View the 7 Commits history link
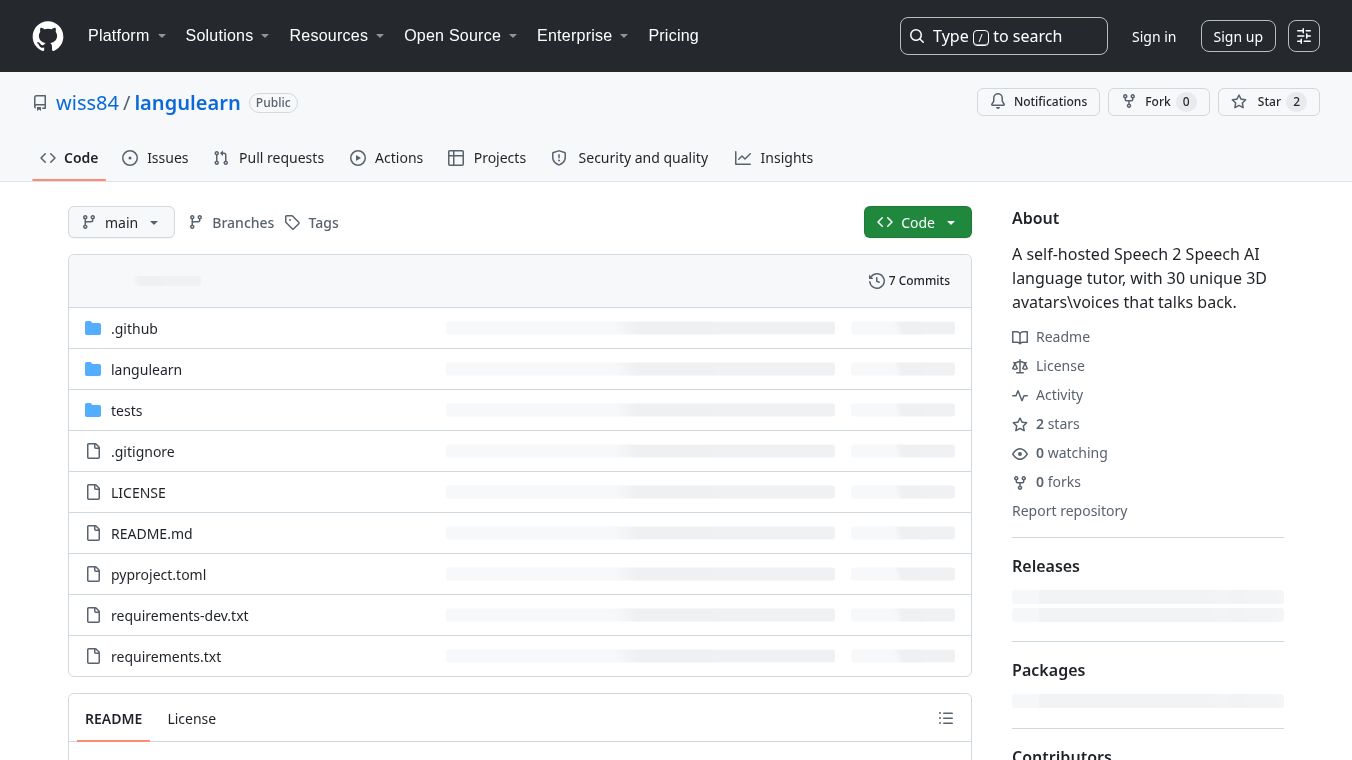Screen dimensions: 1352x760 [909, 281]
